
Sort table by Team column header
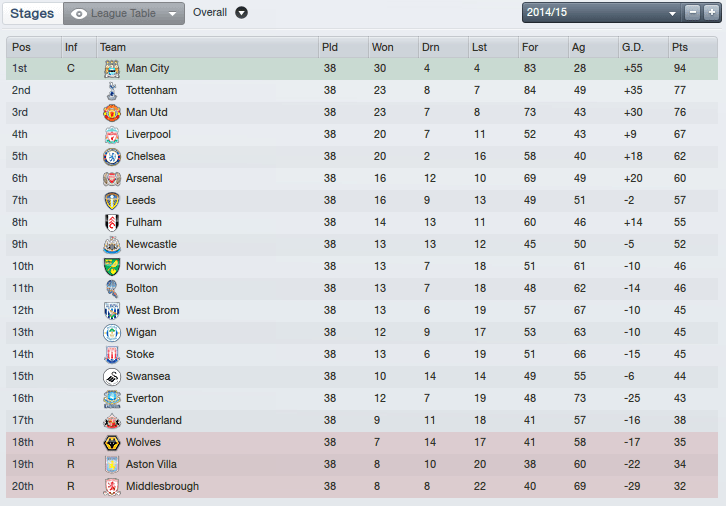pyautogui.click(x=113, y=47)
